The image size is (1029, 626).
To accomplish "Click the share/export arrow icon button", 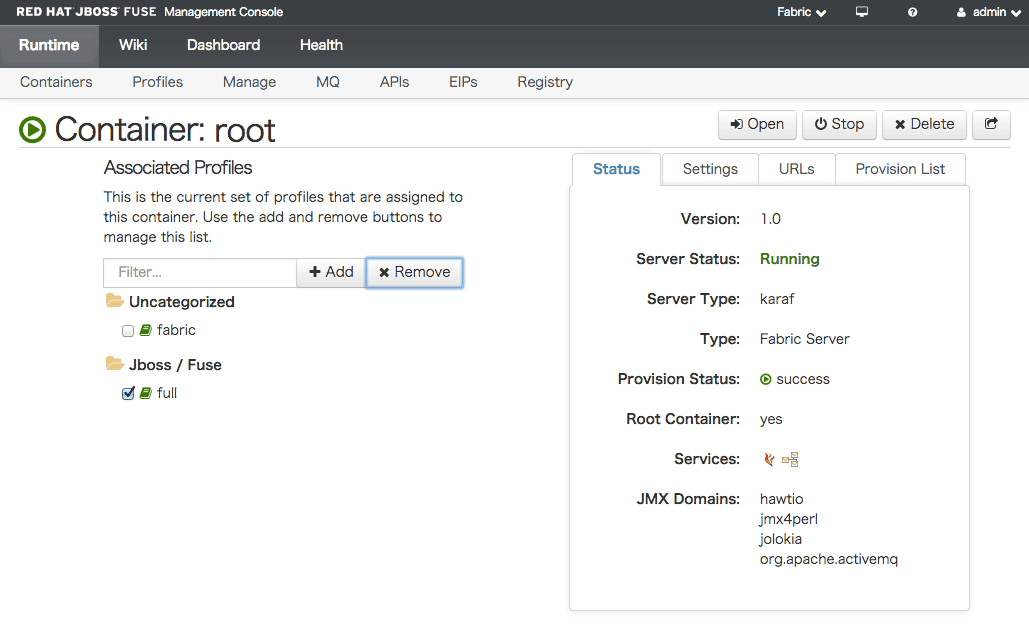I will tap(991, 124).
